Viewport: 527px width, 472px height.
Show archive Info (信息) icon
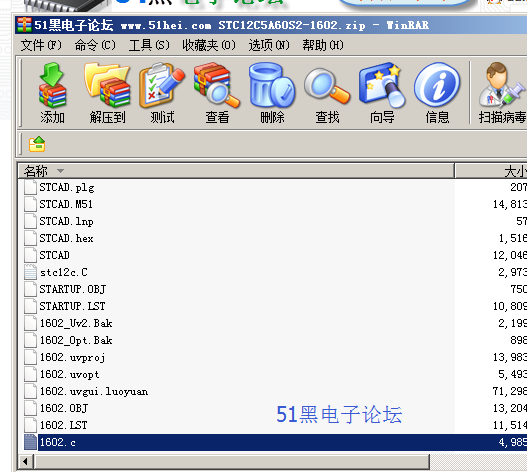437,93
